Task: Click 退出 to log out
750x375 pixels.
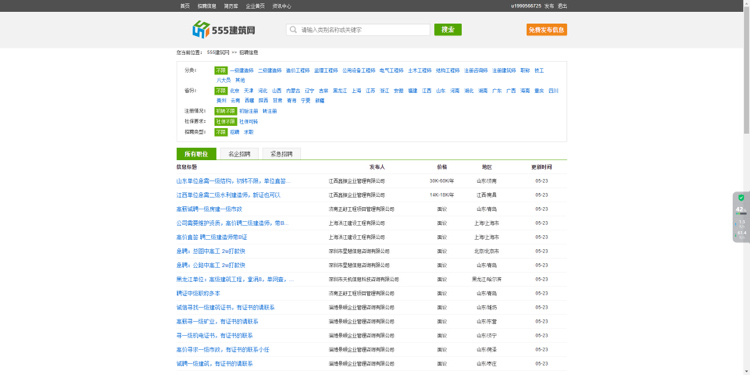Action: point(562,6)
